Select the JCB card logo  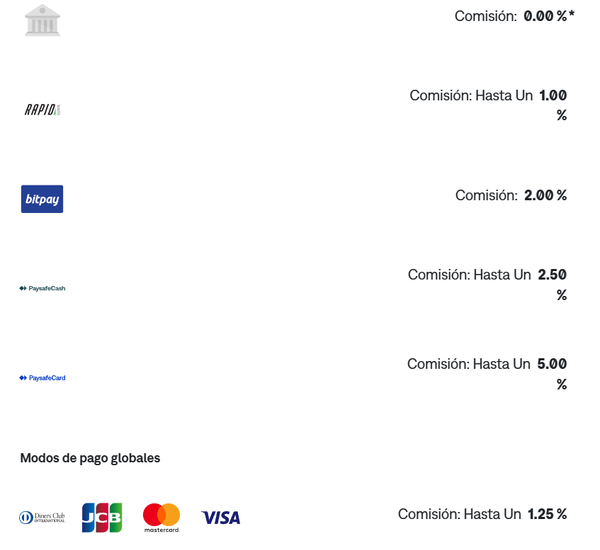coord(102,517)
